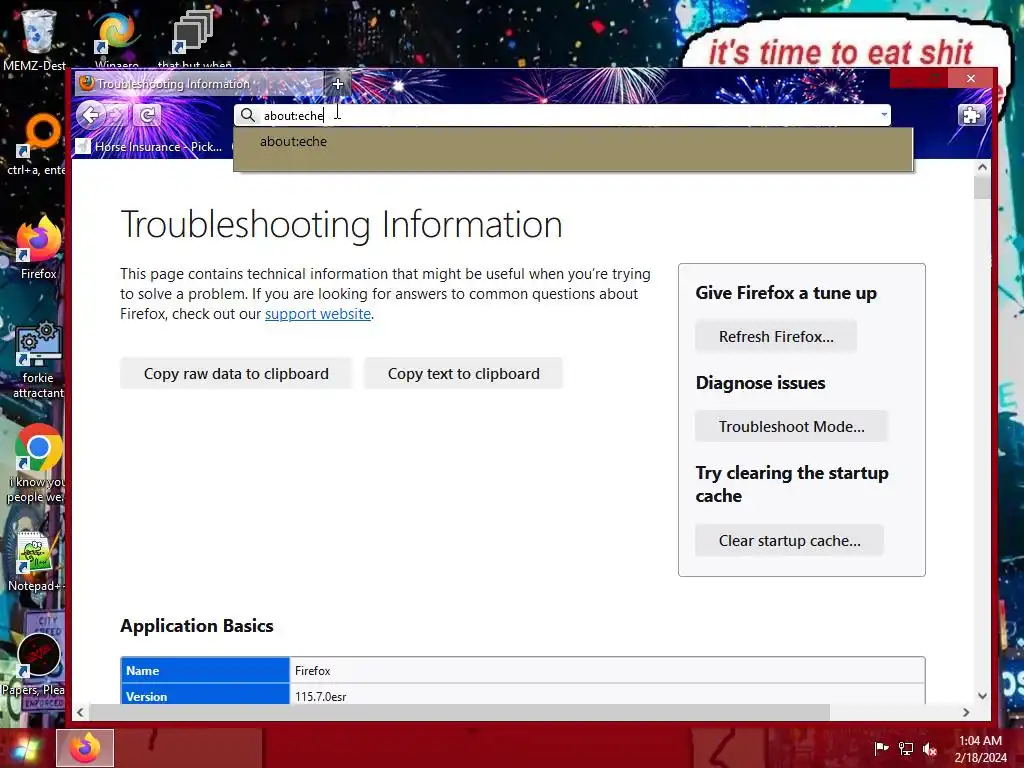Image resolution: width=1024 pixels, height=768 pixels.
Task: Open the Papers, Please desktop shortcut
Action: (x=34, y=665)
